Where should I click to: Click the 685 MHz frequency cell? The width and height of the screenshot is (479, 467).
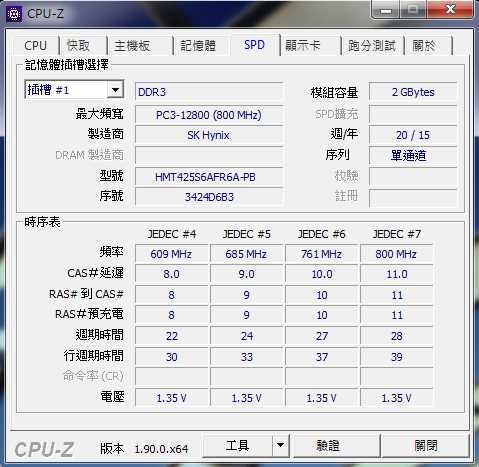(x=246, y=254)
